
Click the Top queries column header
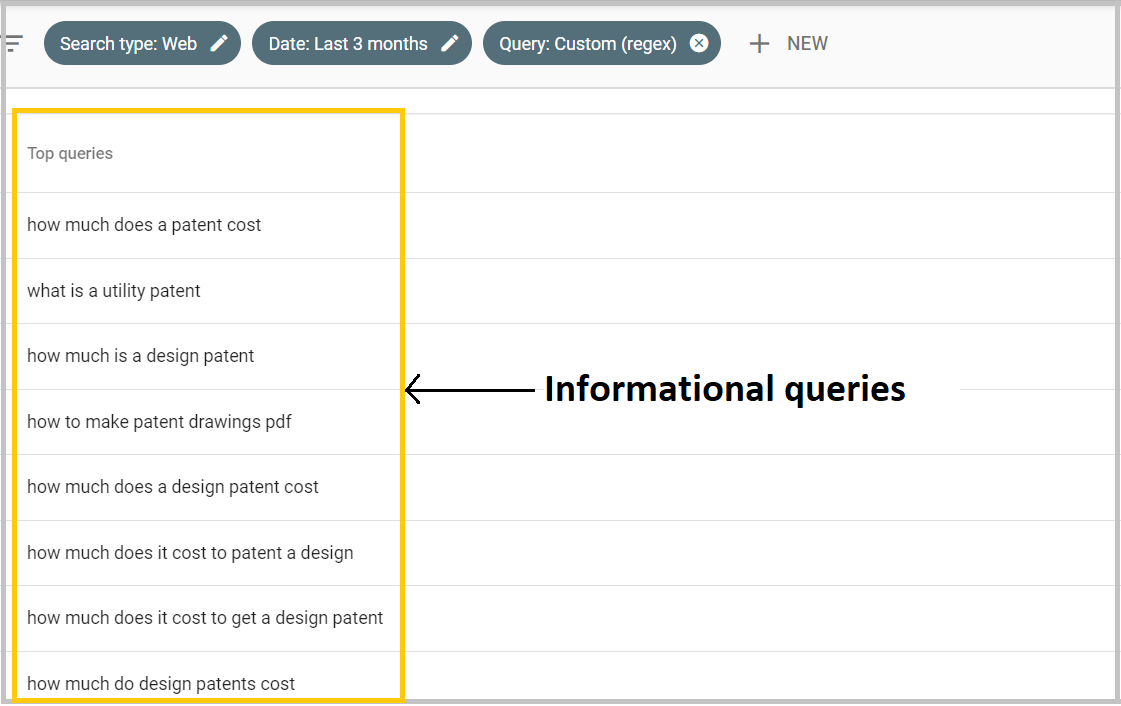tap(70, 154)
